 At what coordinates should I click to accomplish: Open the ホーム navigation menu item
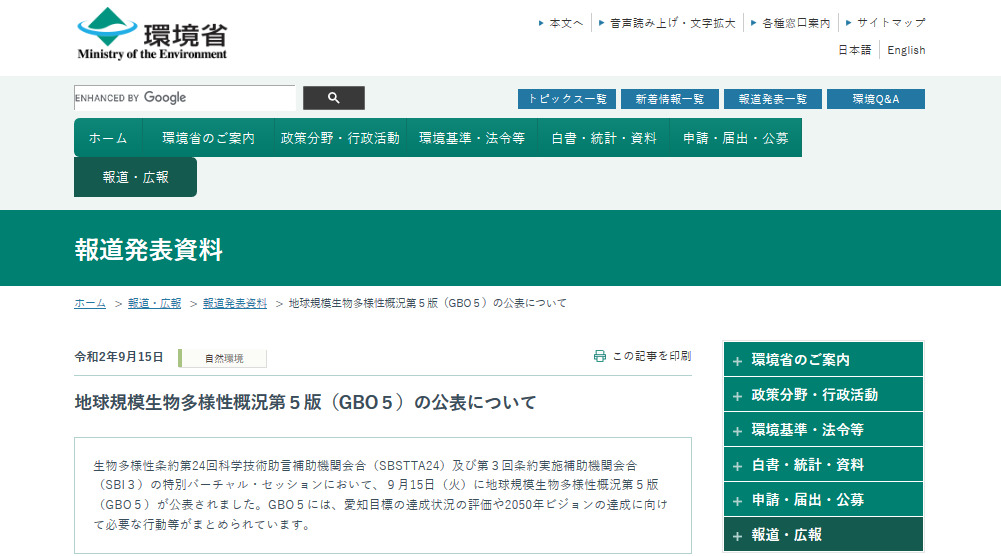tap(108, 138)
